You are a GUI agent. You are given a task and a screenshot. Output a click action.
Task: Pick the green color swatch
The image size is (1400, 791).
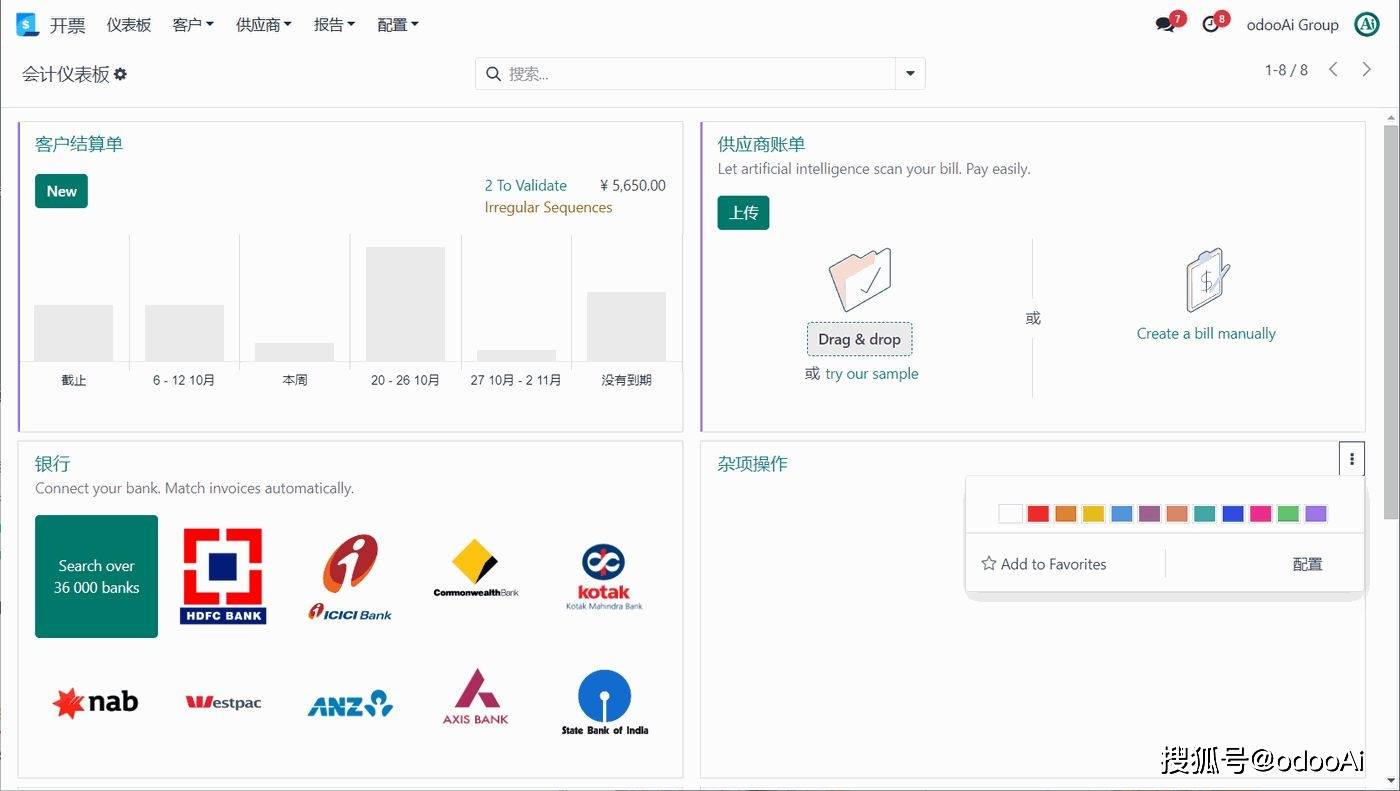[x=1288, y=513]
